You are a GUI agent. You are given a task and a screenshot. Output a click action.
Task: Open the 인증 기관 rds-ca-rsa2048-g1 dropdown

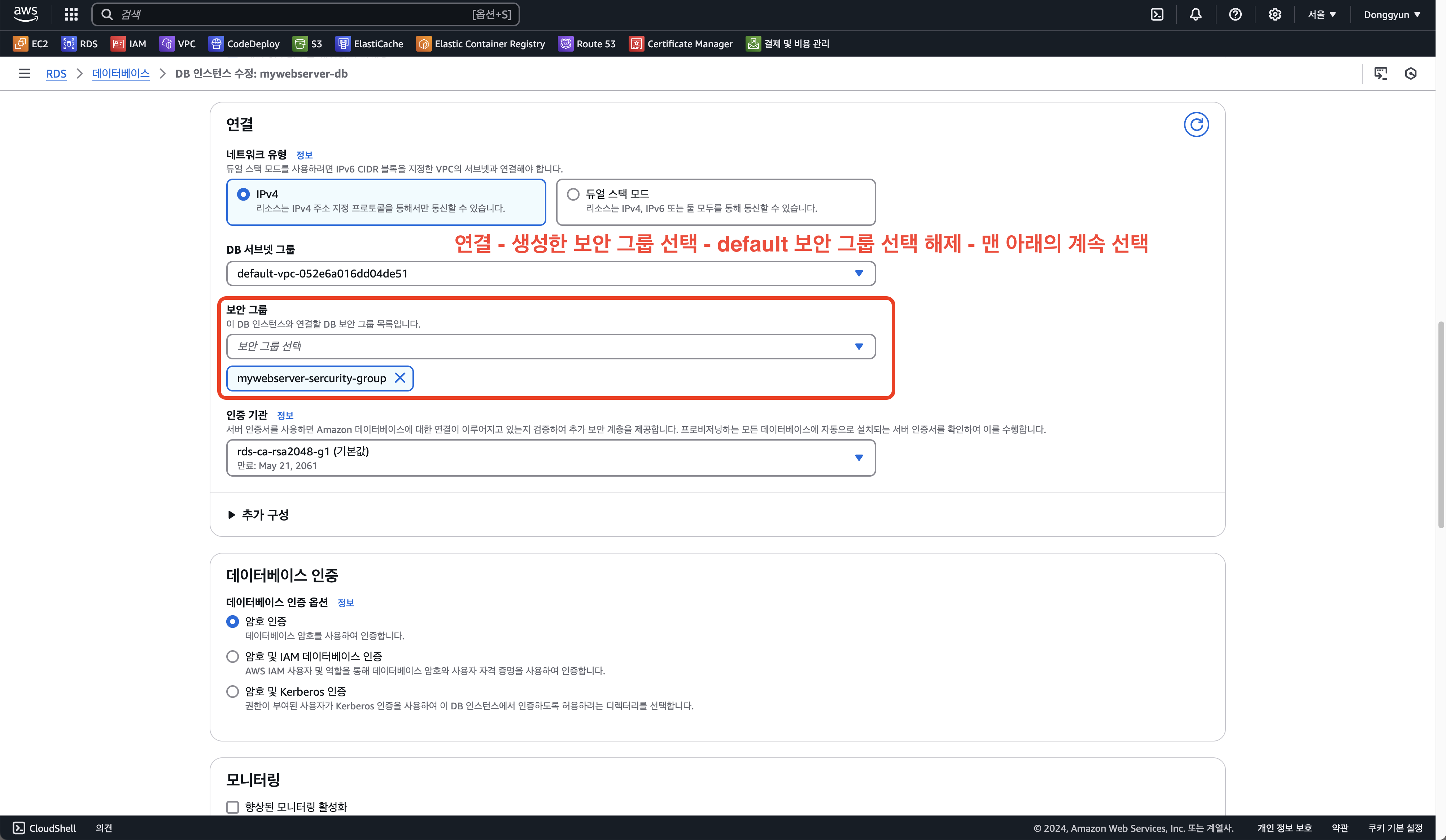[x=551, y=458]
